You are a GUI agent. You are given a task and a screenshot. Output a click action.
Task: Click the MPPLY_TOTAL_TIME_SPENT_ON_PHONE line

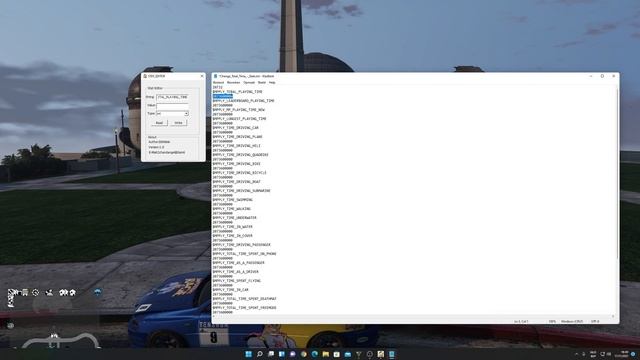tap(244, 254)
